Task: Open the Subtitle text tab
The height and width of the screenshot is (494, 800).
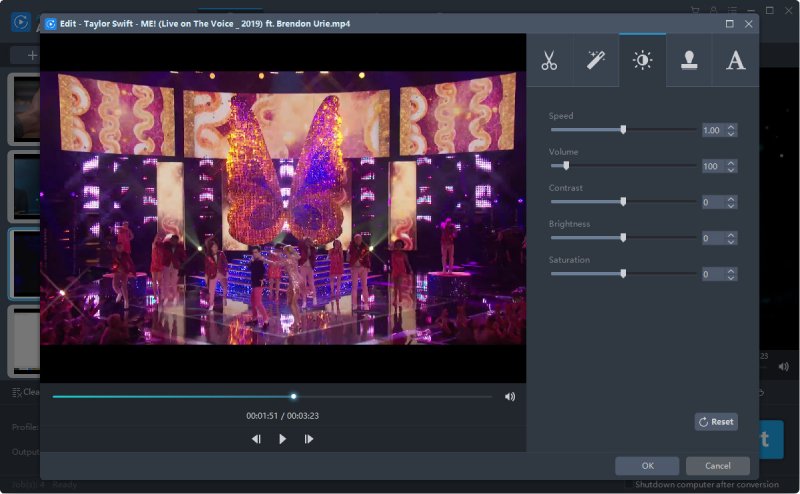Action: (735, 60)
